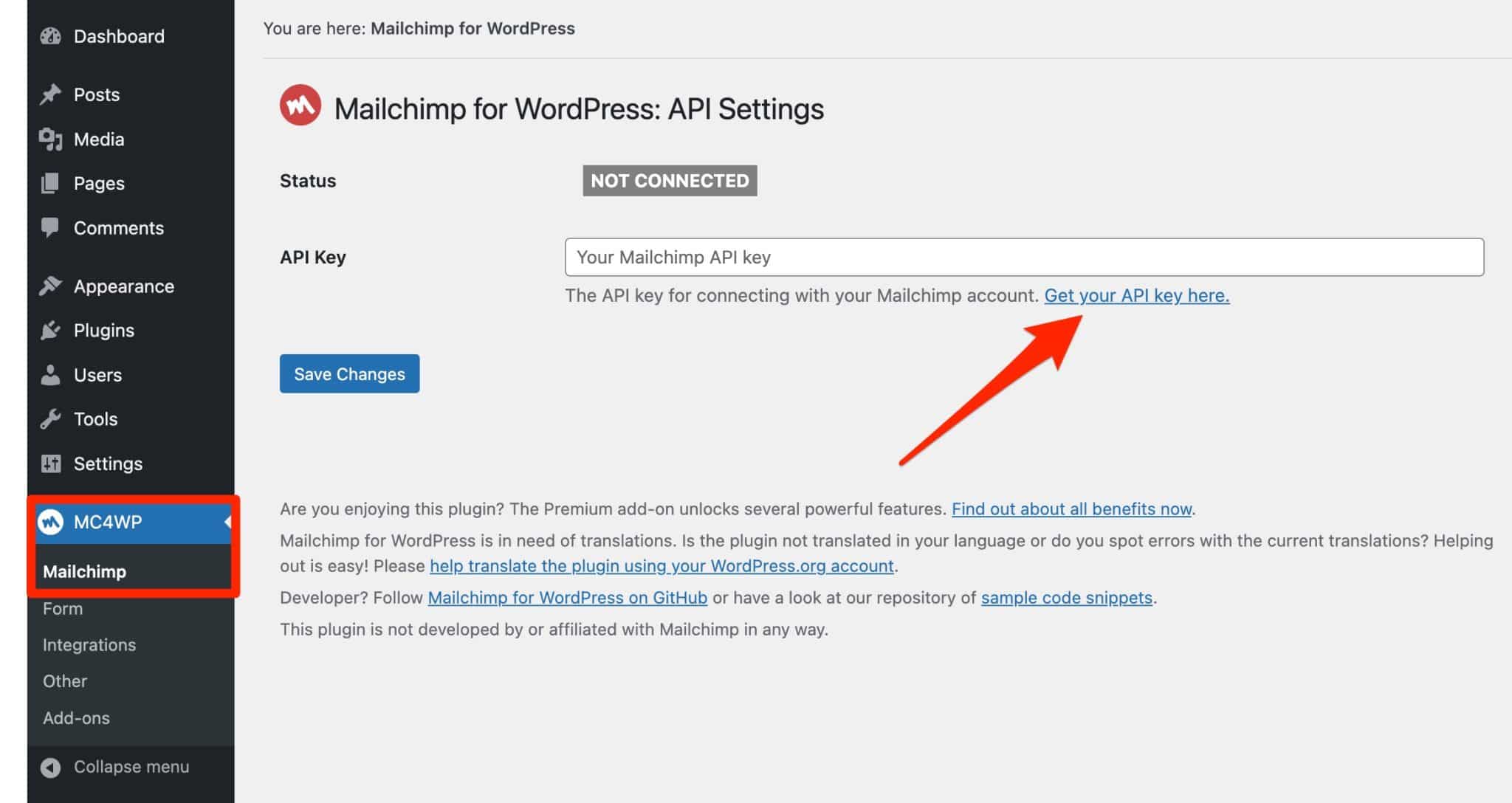Click the MC4WP logo icon in sidebar
Viewport: 1512px width, 803px height.
click(x=50, y=522)
